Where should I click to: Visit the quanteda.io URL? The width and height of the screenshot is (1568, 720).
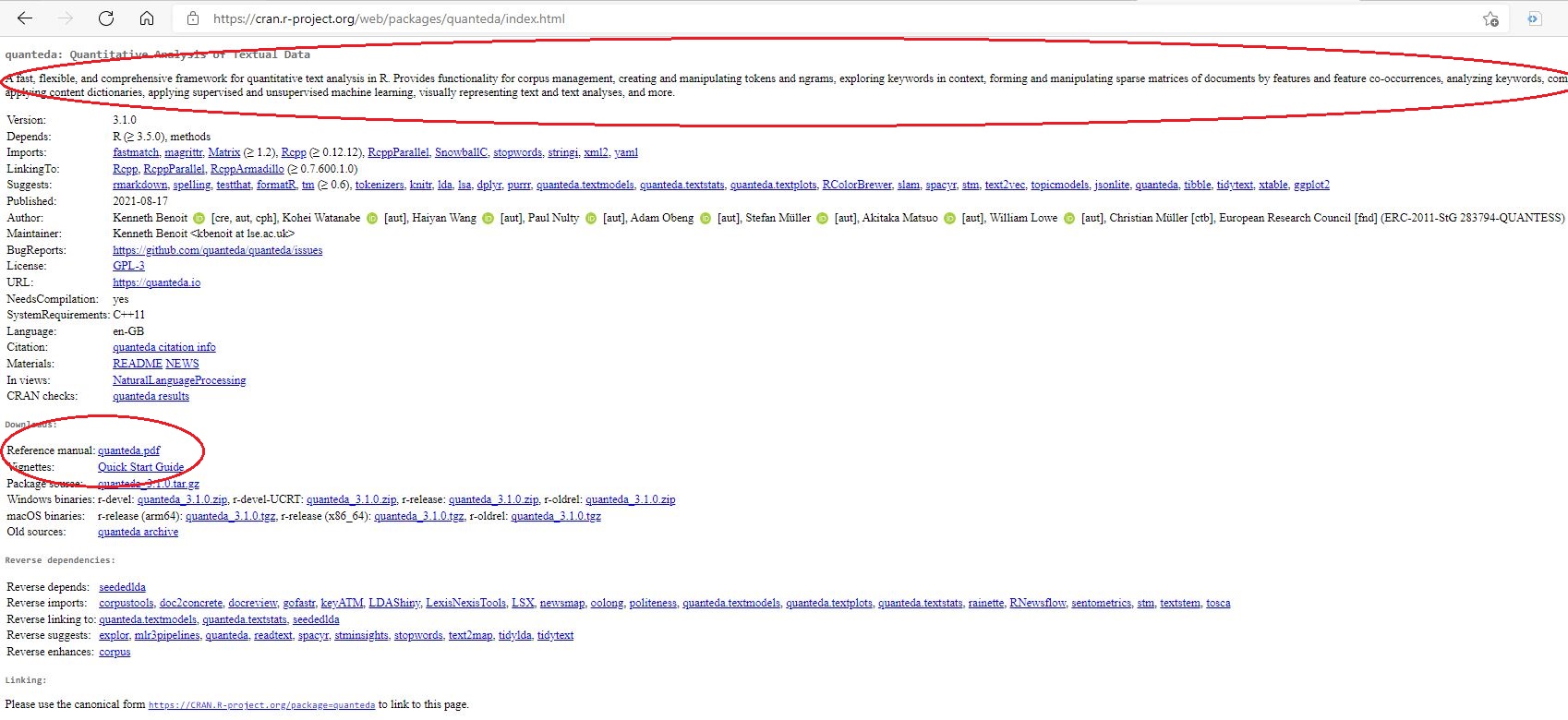point(156,282)
